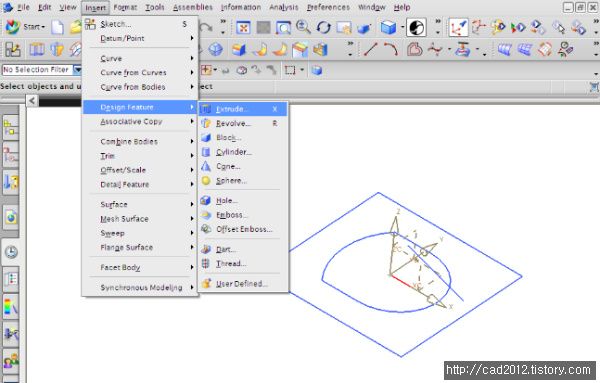The height and width of the screenshot is (383, 600).
Task: Click the rectangle selection mode icon
Action: (x=290, y=70)
